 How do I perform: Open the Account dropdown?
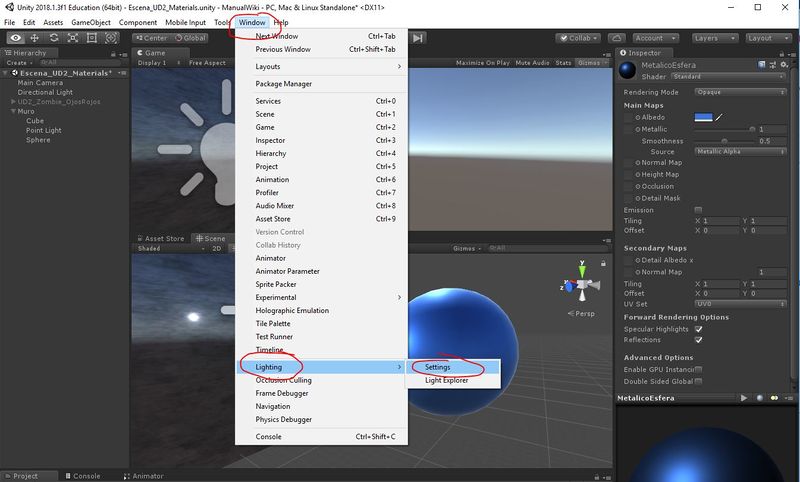656,38
